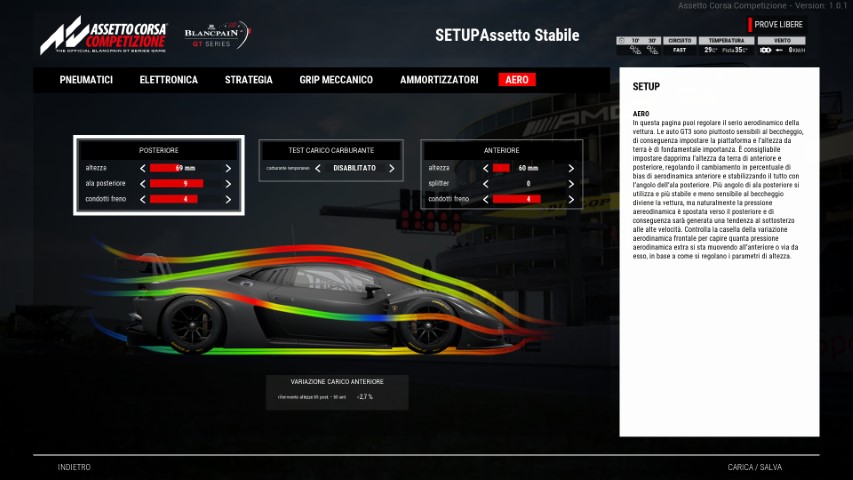Click the FAST circuit condition value
The image size is (853, 480).
679,50
